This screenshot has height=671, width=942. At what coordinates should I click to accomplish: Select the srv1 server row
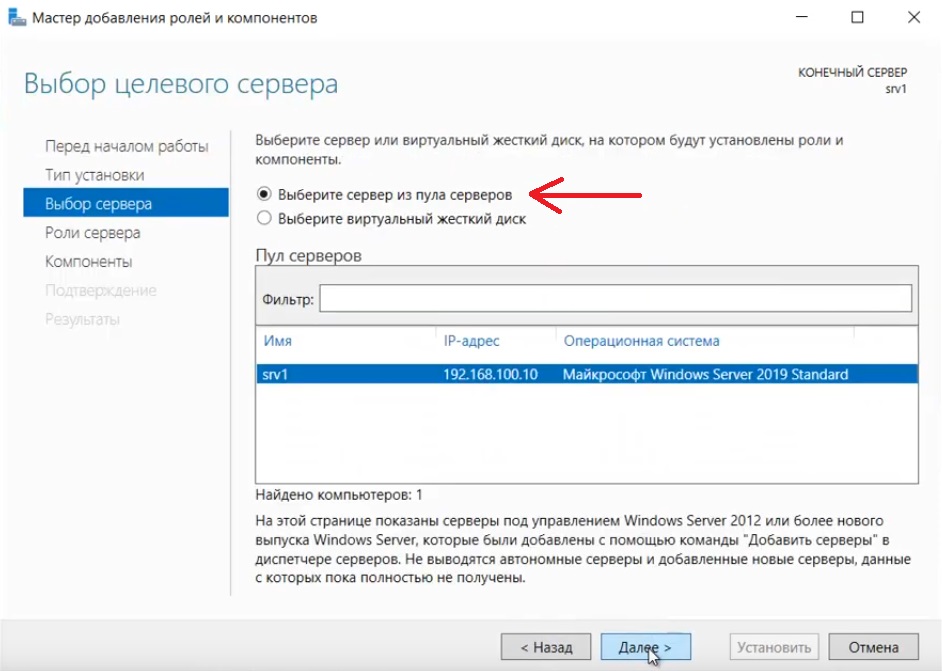tap(585, 375)
